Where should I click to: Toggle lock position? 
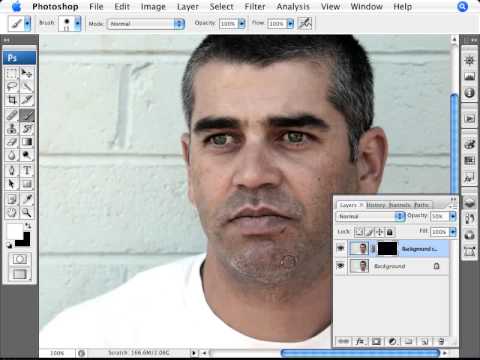pos(379,231)
